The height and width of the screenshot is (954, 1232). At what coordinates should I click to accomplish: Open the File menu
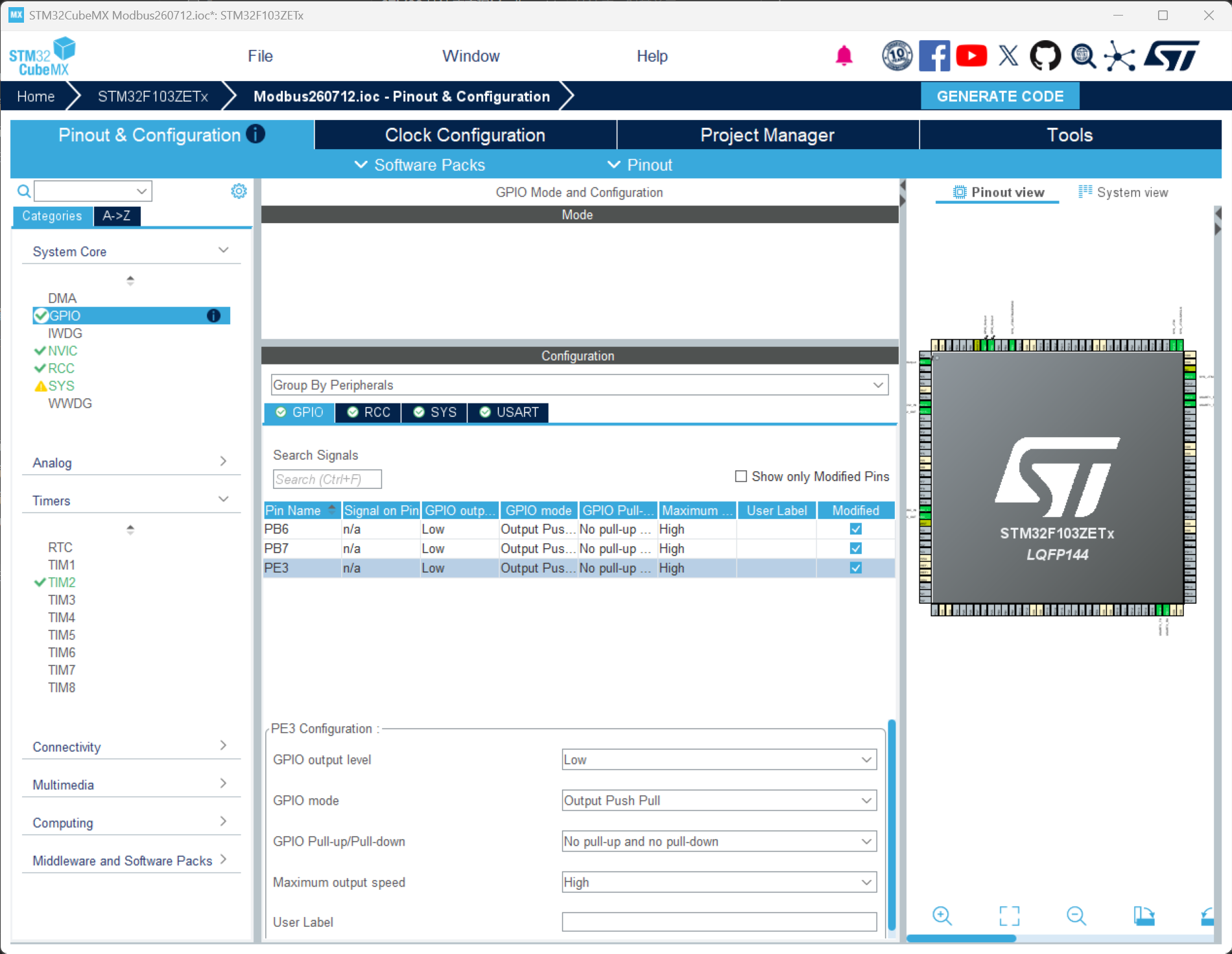click(x=260, y=56)
